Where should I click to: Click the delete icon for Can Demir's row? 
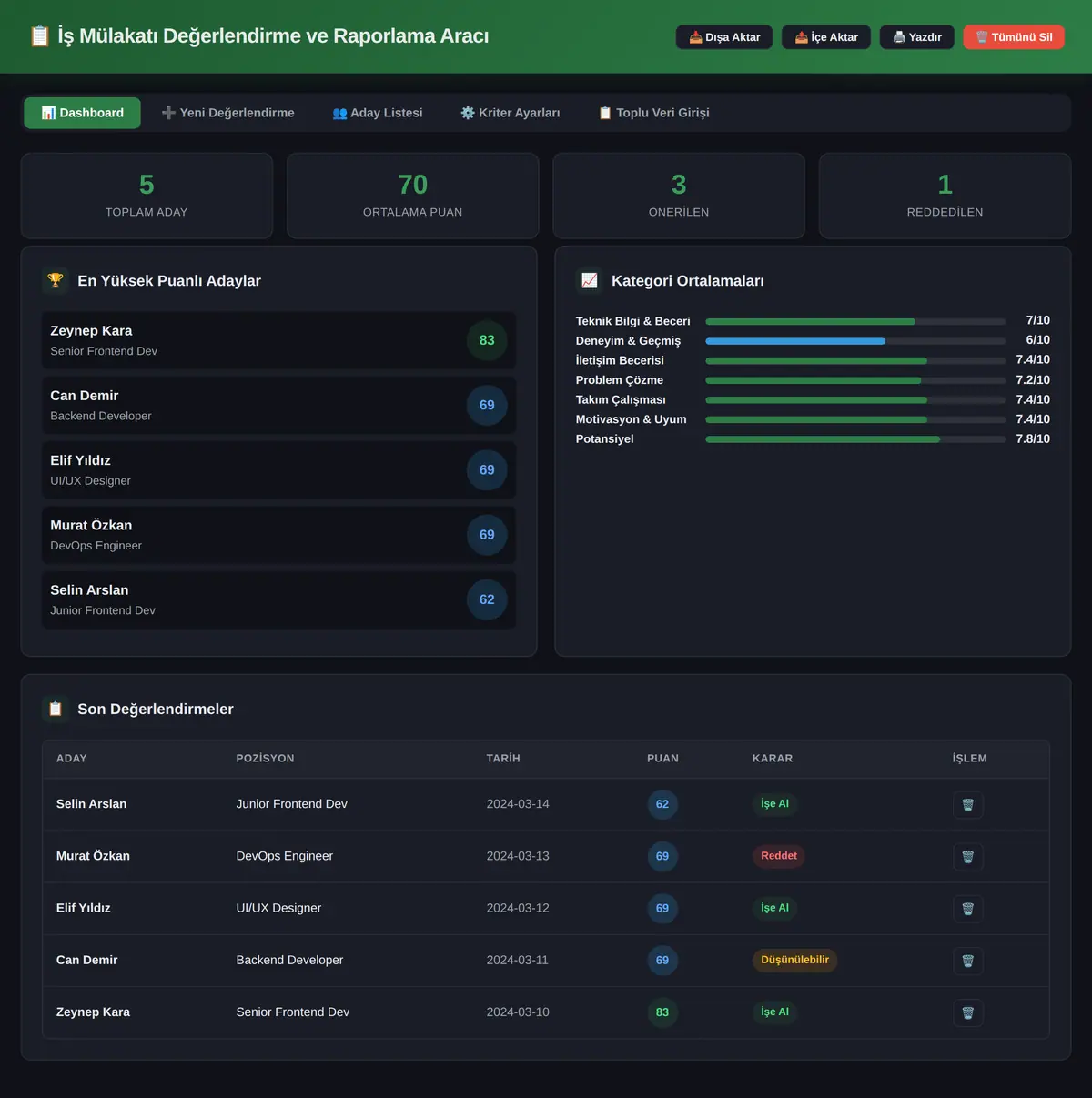coord(967,960)
